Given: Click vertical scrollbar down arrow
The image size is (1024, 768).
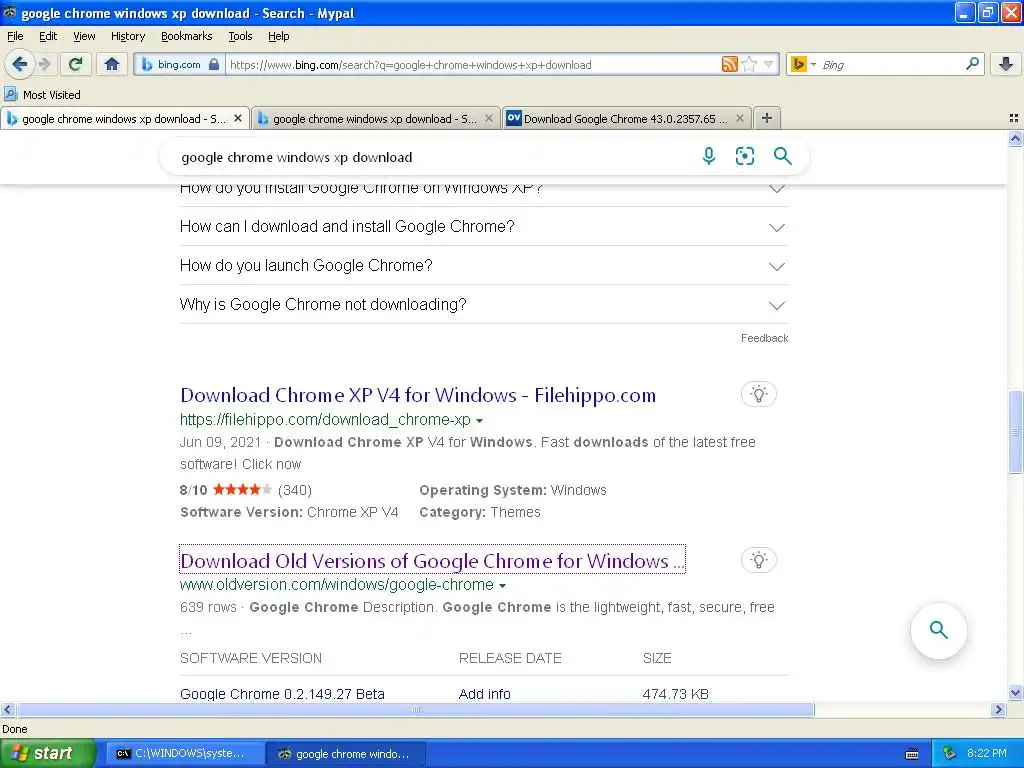Looking at the screenshot, I should click(x=1015, y=693).
